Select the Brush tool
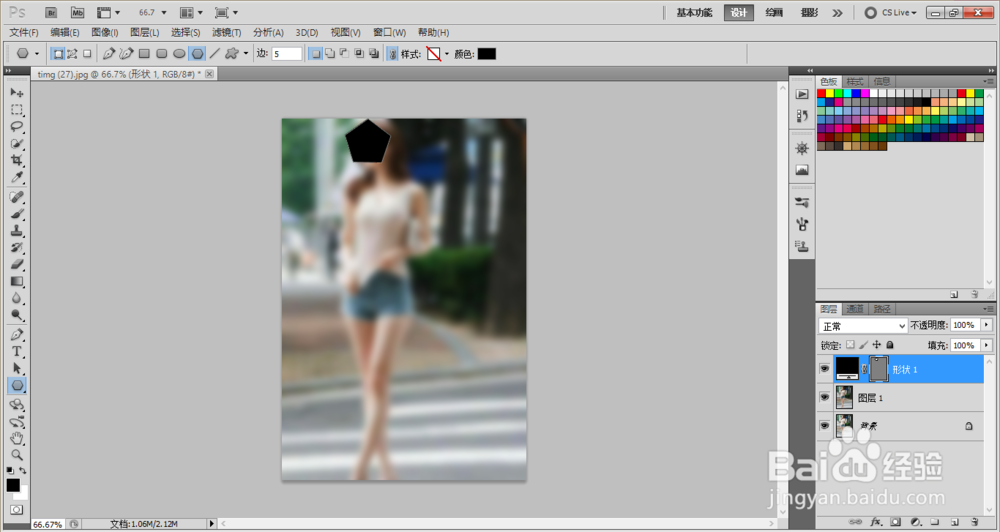 click(x=17, y=214)
